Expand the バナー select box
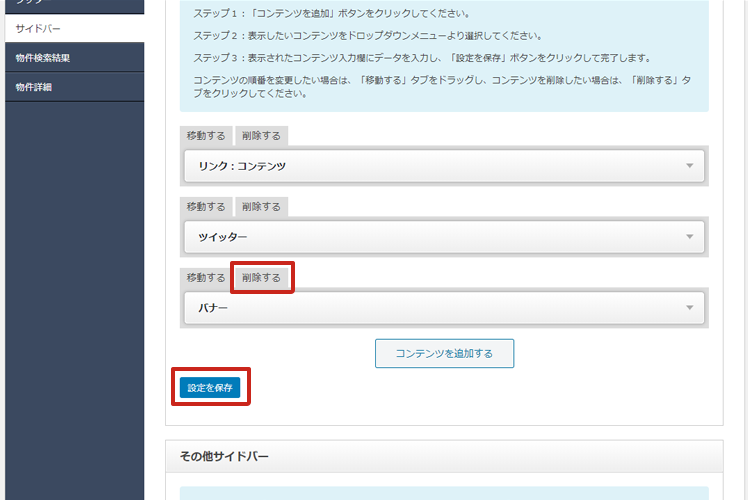The height and width of the screenshot is (500, 748). click(440, 308)
